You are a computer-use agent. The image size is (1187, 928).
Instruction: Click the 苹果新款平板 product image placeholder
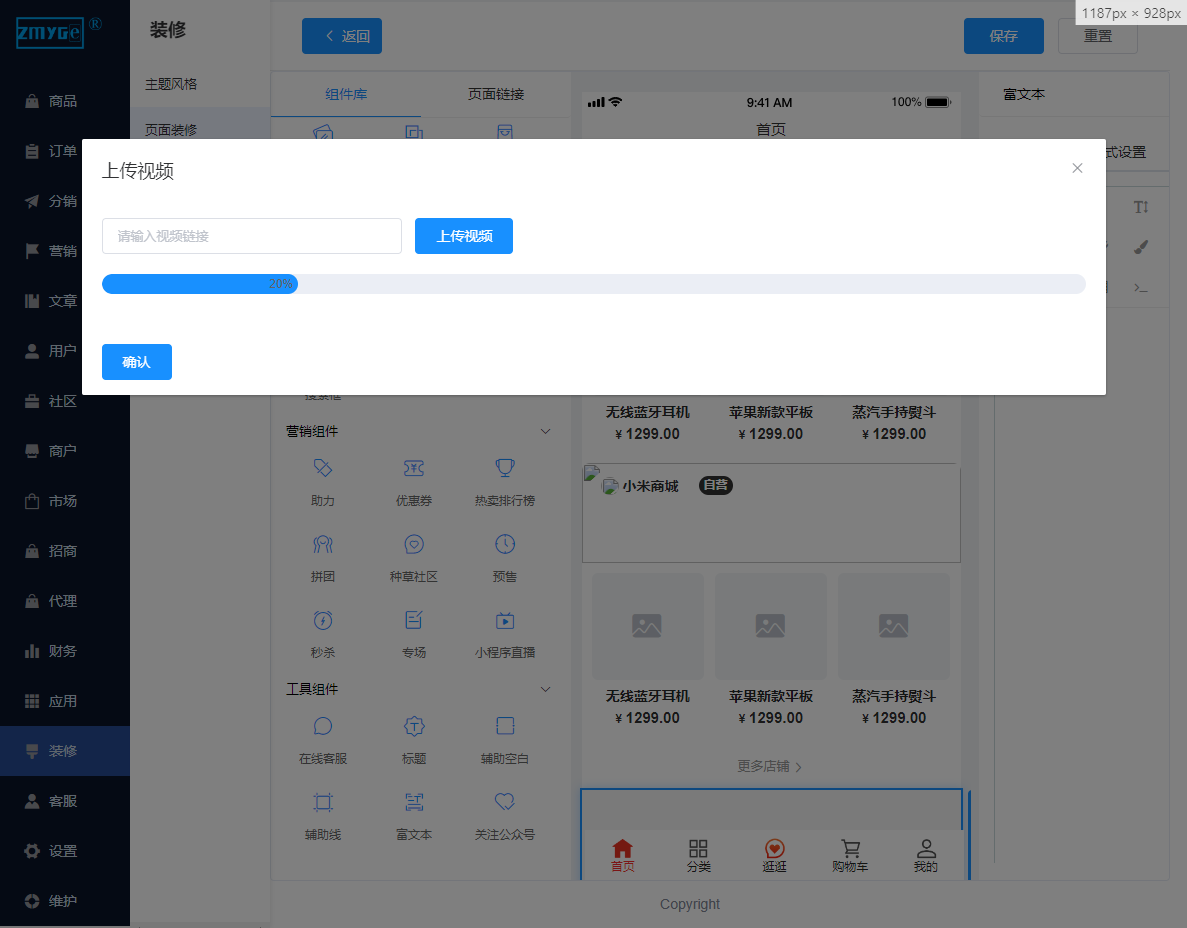click(x=771, y=626)
